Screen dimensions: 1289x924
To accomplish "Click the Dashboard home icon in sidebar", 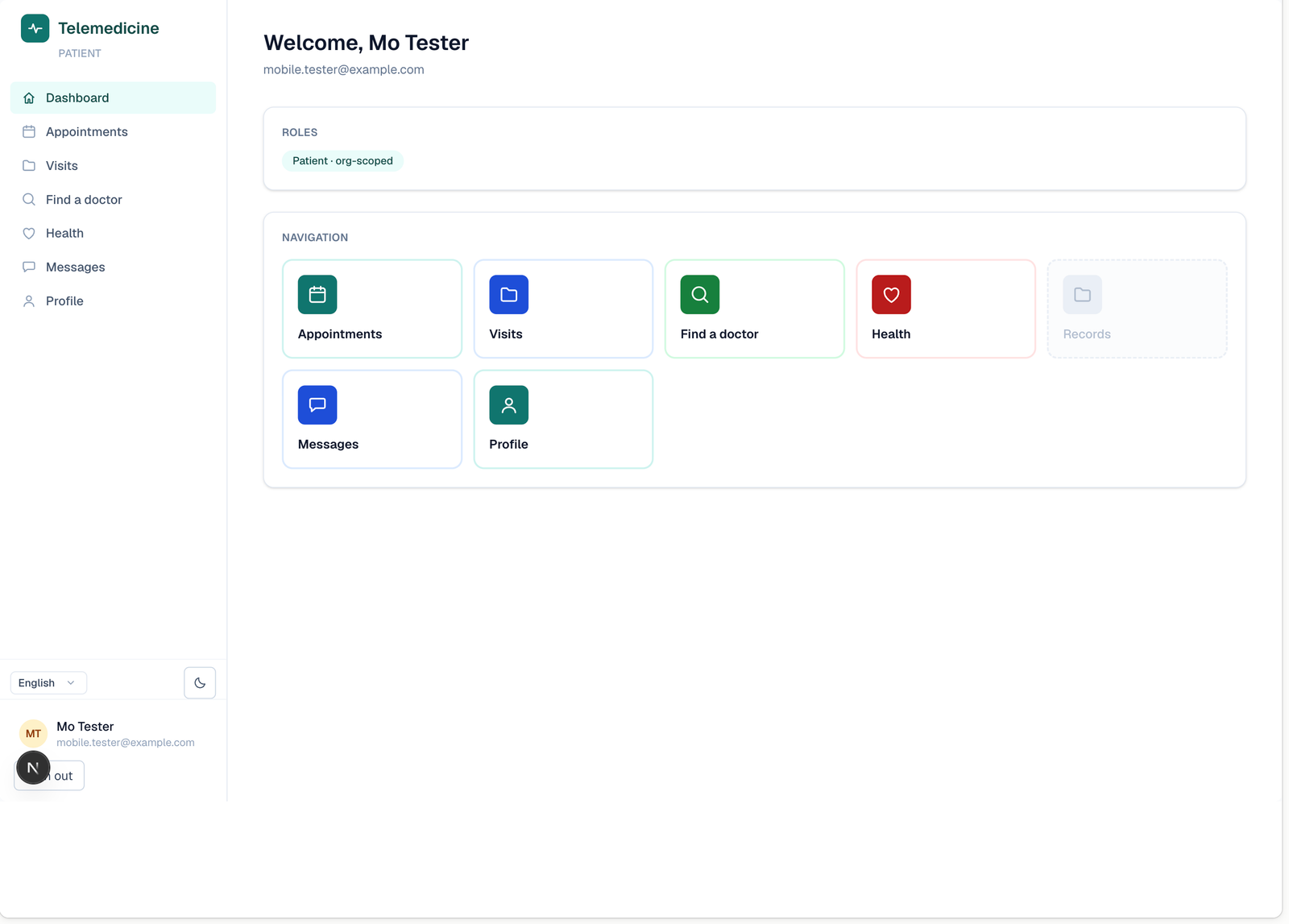I will (29, 98).
